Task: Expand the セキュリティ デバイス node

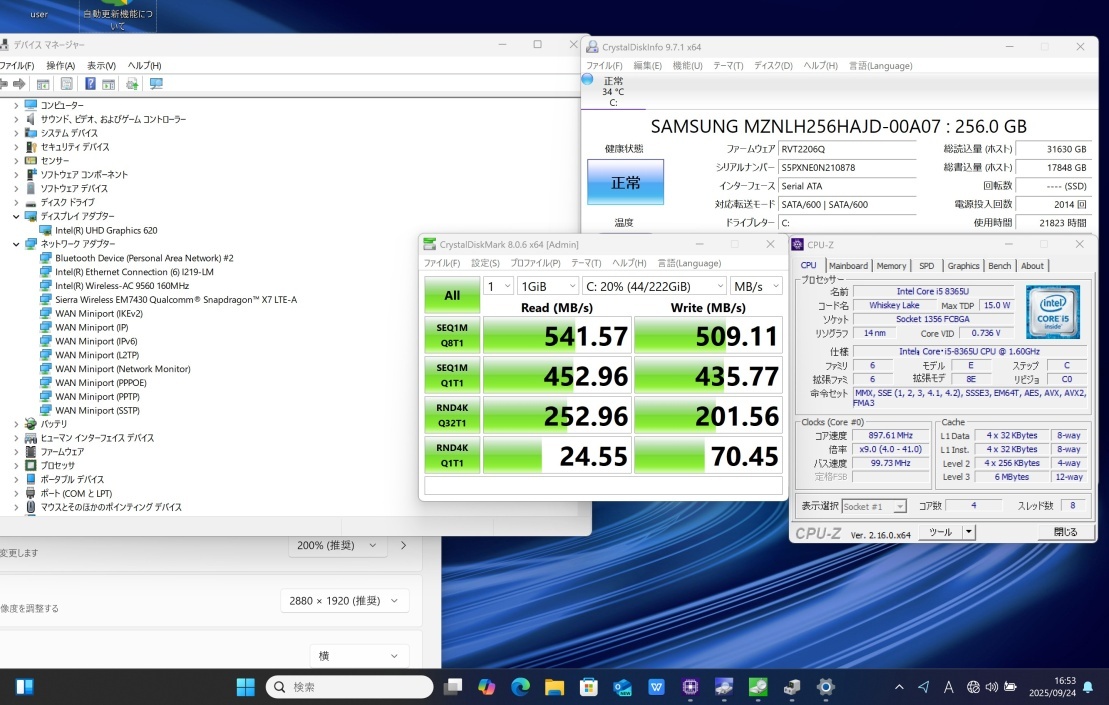Action: pyautogui.click(x=16, y=147)
